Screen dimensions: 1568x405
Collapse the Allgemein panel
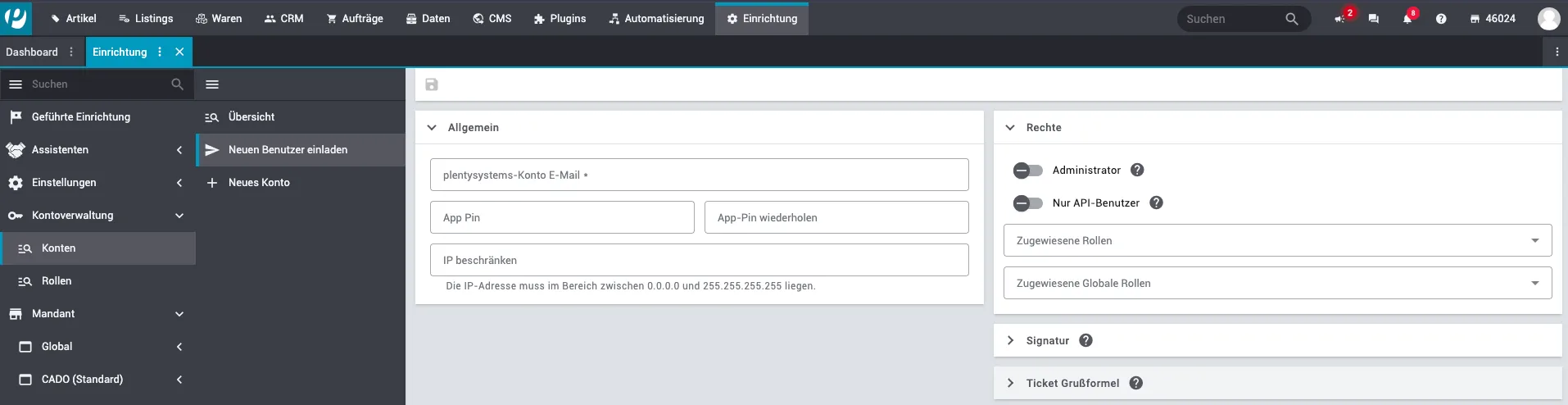click(432, 127)
